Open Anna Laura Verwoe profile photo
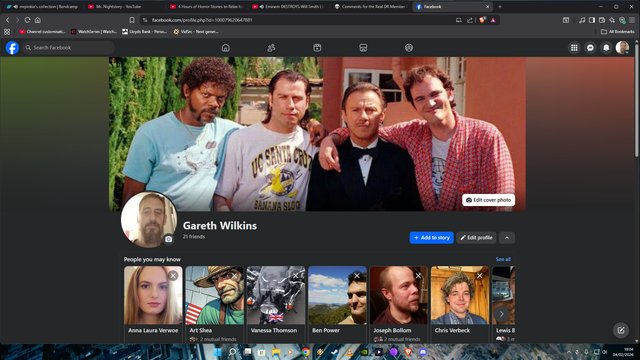The width and height of the screenshot is (640, 360). point(153,295)
